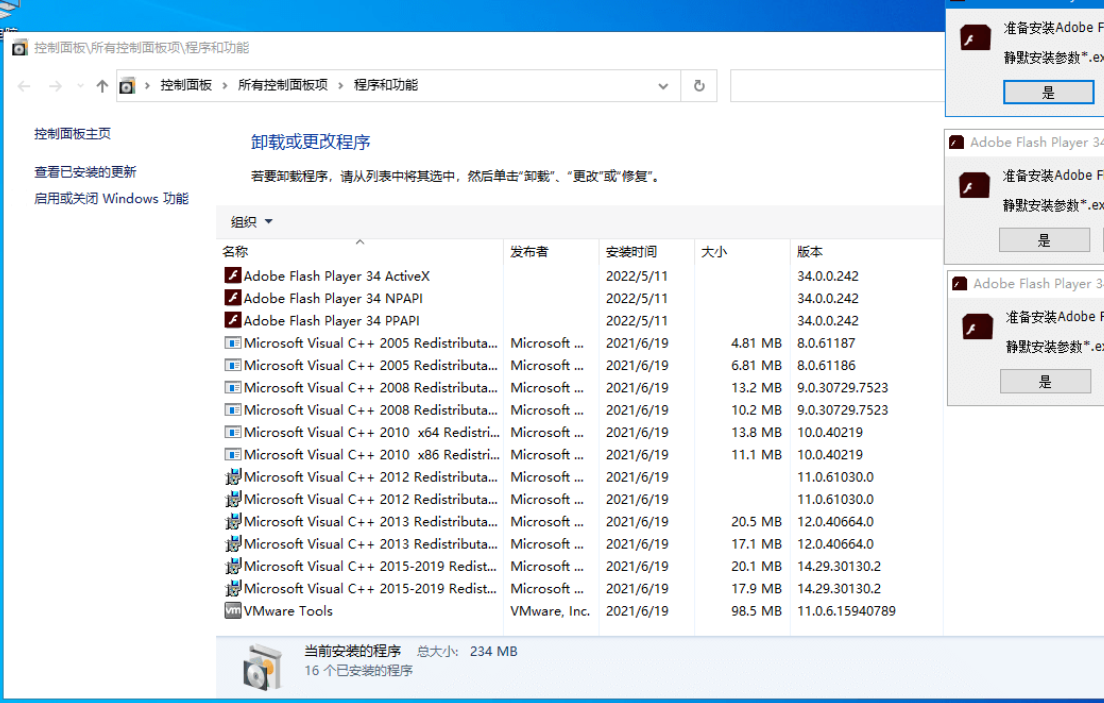
Task: Expand the chevron after the 所有控制面板项 breadcrumb
Action: pos(341,86)
